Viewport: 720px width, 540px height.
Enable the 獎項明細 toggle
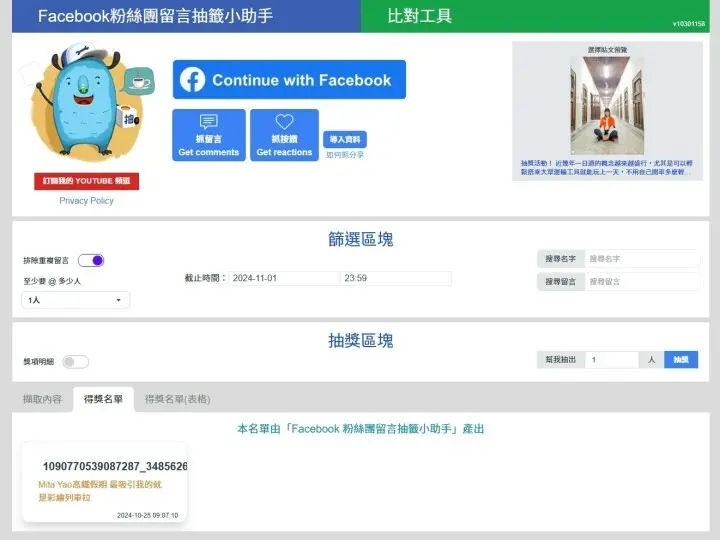click(76, 362)
